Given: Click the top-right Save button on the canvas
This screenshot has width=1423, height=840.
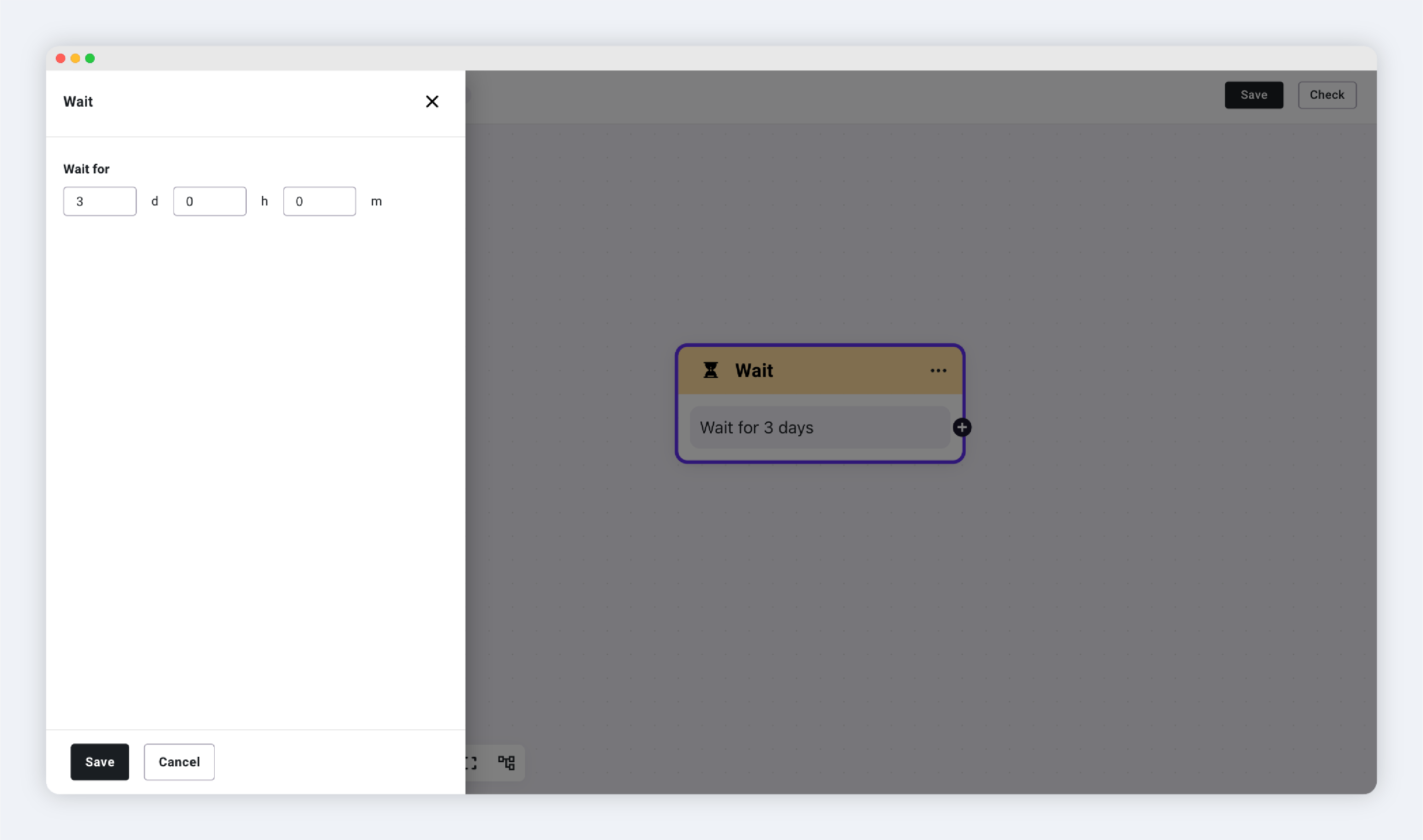Looking at the screenshot, I should 1253,95.
